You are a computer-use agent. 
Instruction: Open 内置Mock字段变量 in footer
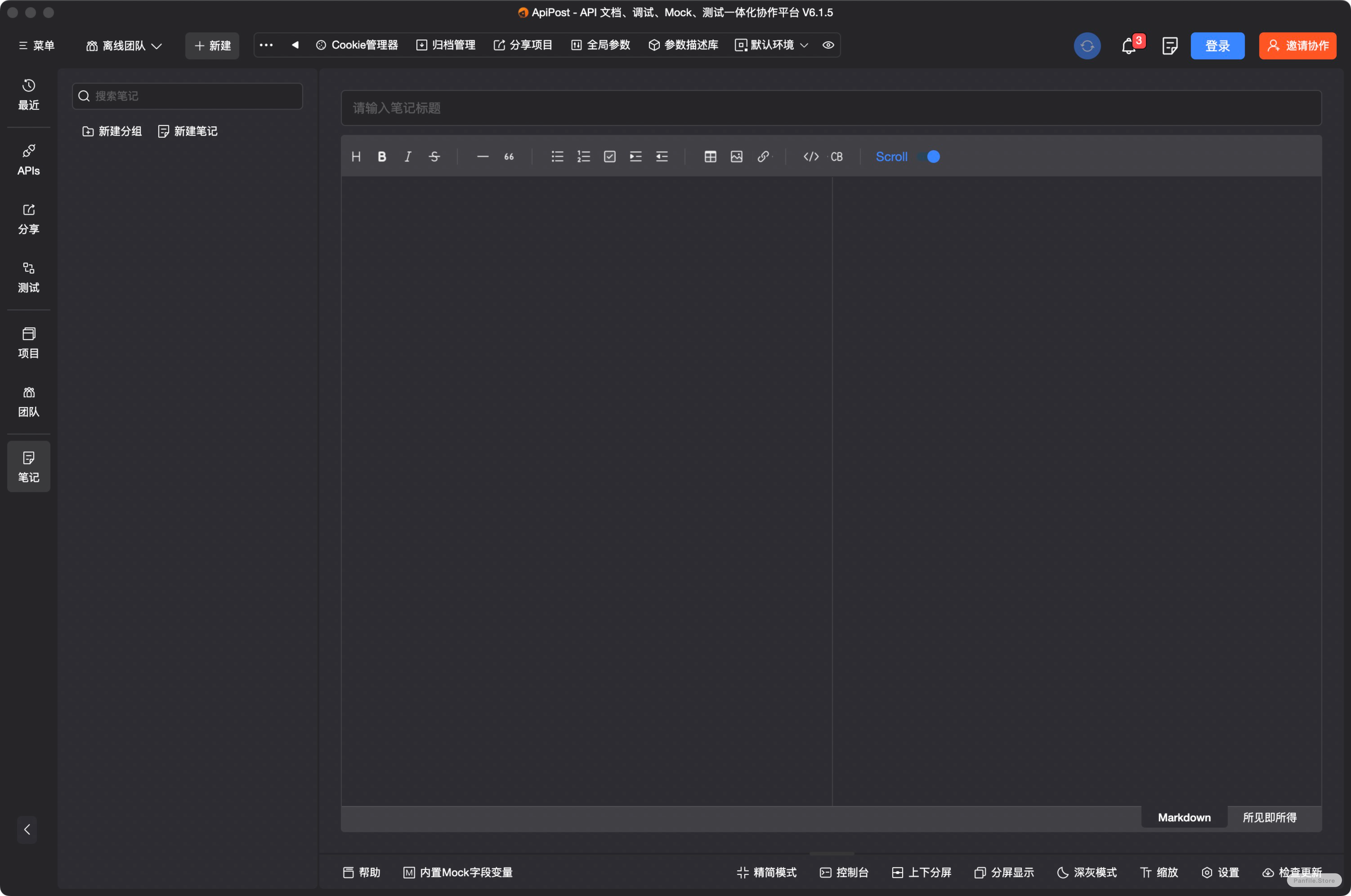(x=458, y=873)
